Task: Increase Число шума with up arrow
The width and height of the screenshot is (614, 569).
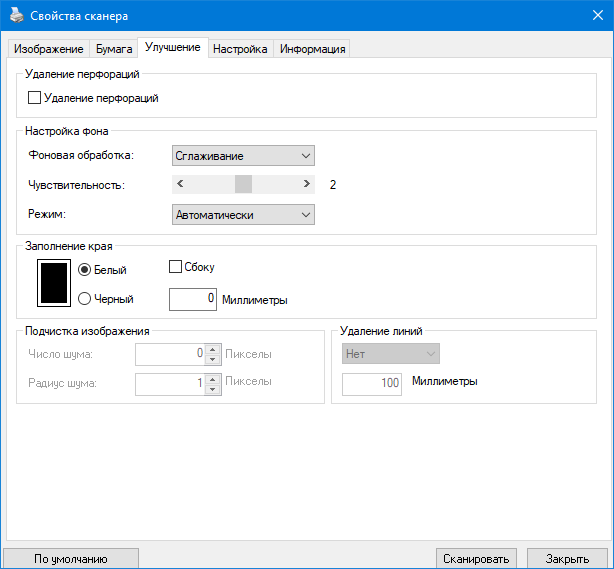Action: click(x=213, y=349)
